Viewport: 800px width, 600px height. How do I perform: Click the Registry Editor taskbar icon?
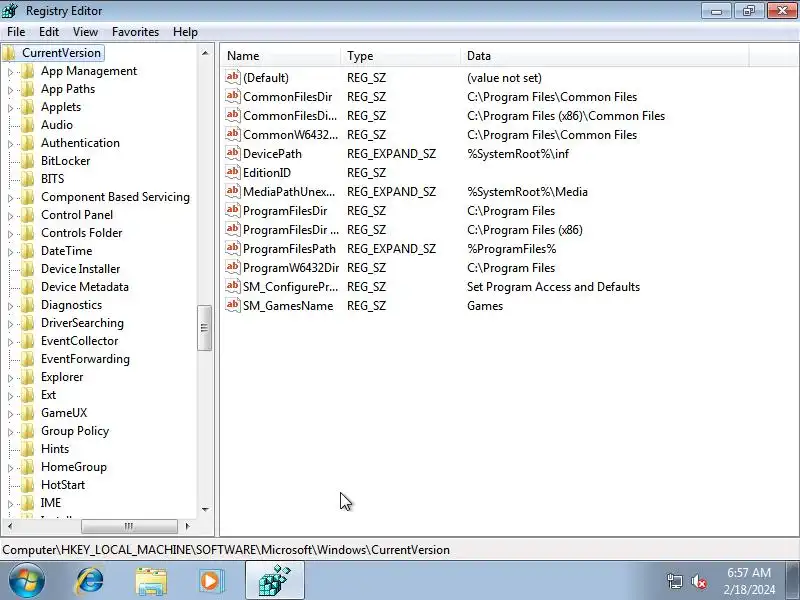pos(274,581)
